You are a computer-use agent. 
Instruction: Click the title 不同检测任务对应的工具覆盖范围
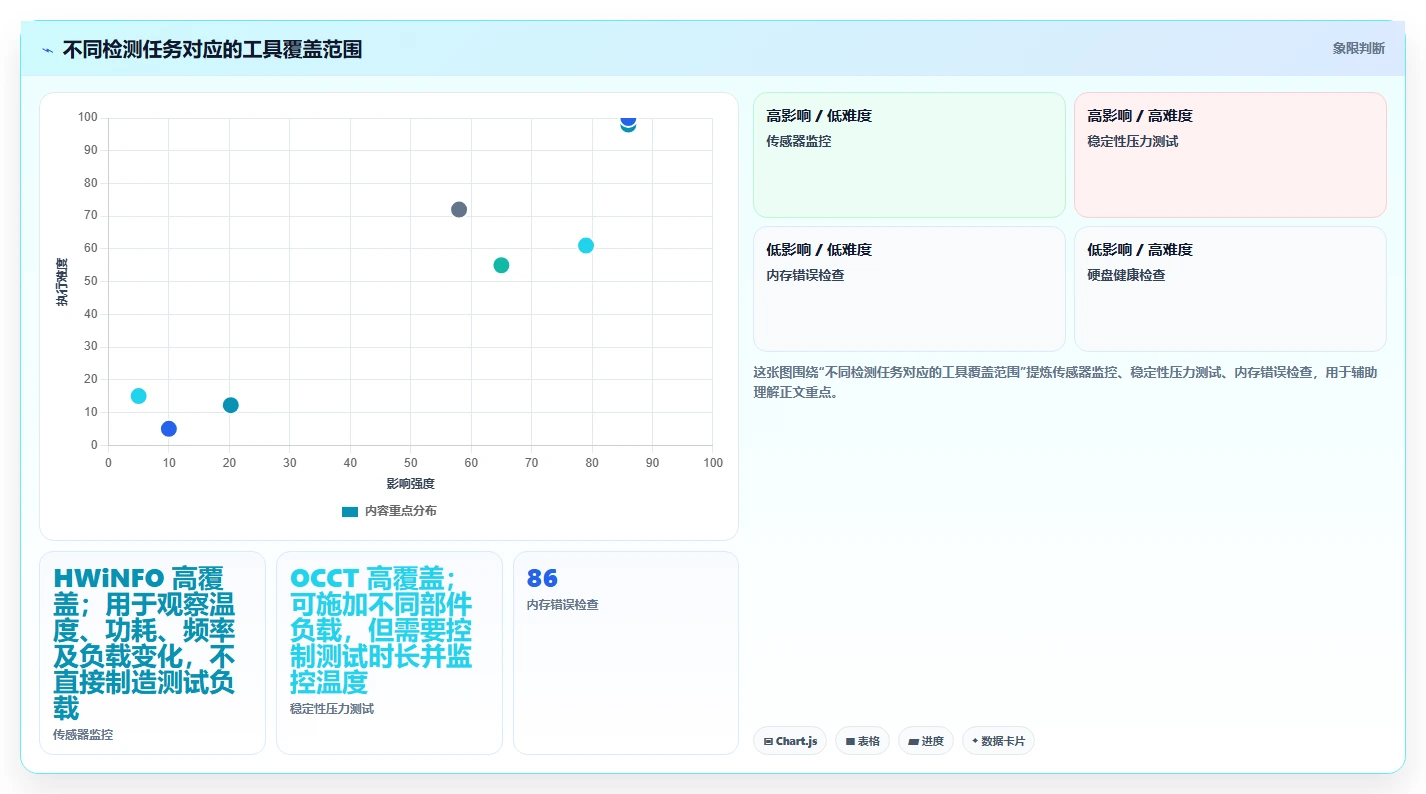point(212,49)
